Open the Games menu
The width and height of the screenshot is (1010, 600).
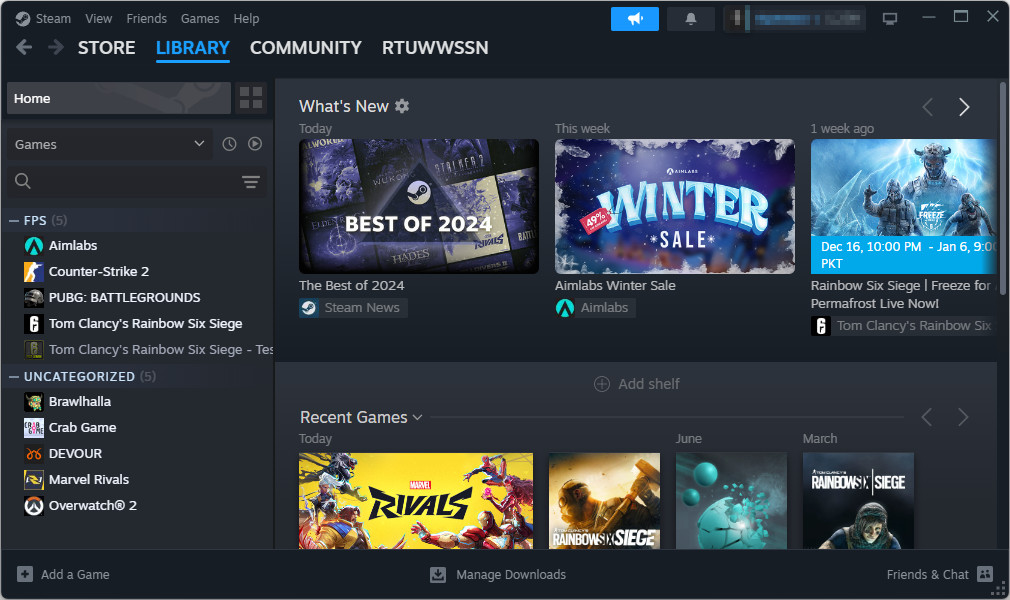click(200, 19)
